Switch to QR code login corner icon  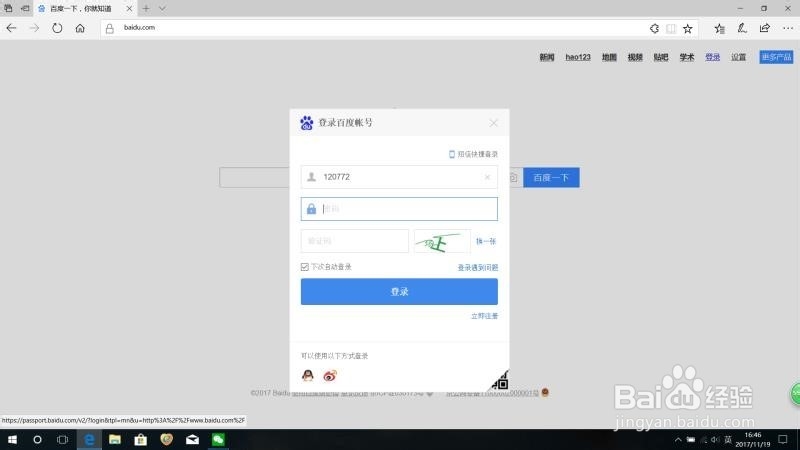(500, 381)
